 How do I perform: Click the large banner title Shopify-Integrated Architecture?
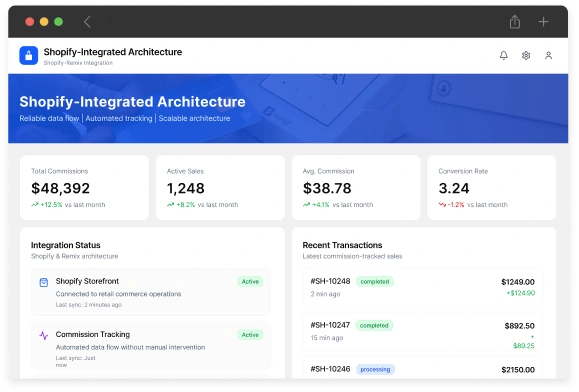pos(132,102)
